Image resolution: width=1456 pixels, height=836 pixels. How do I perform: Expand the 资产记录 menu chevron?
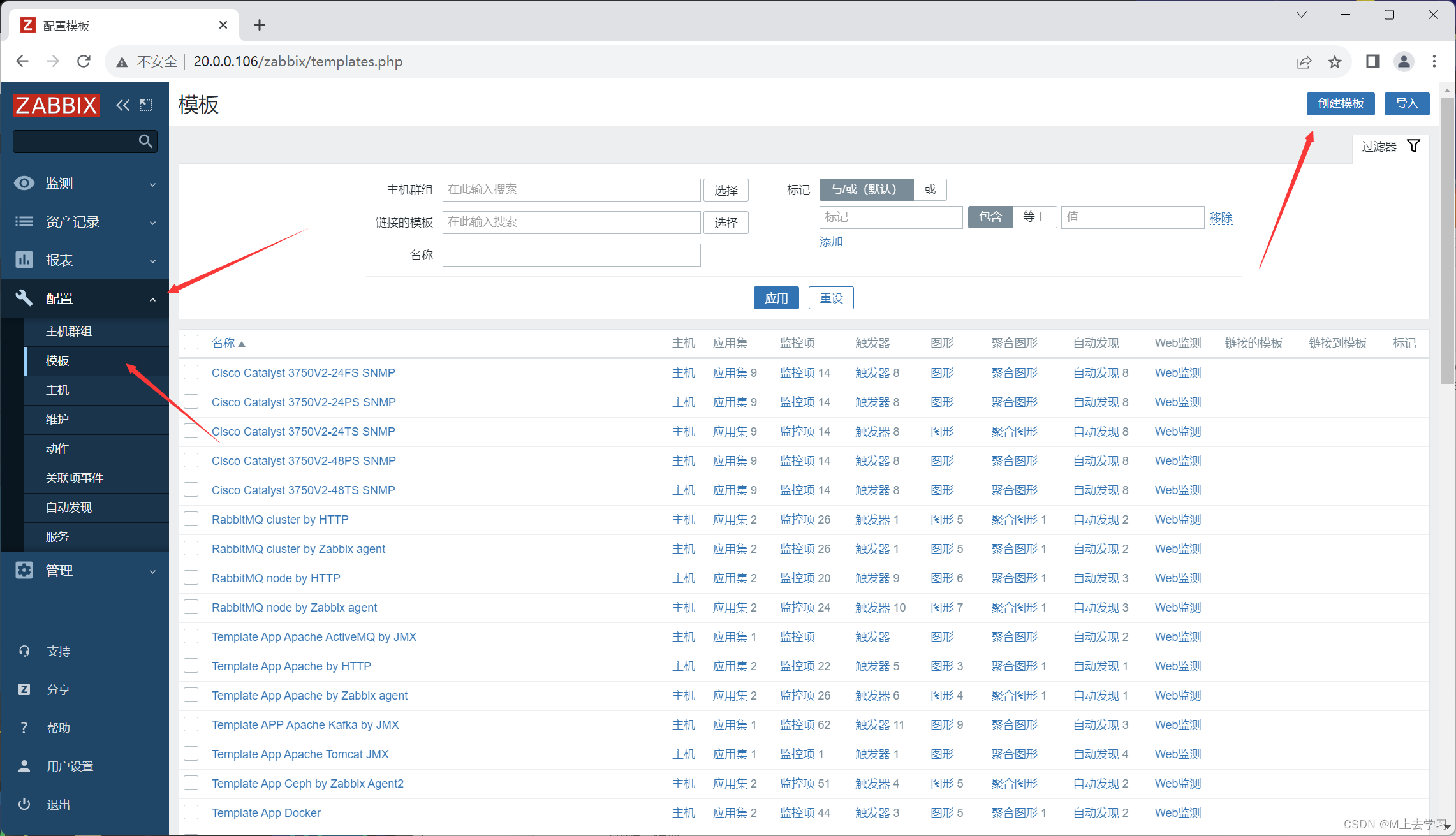(x=152, y=223)
